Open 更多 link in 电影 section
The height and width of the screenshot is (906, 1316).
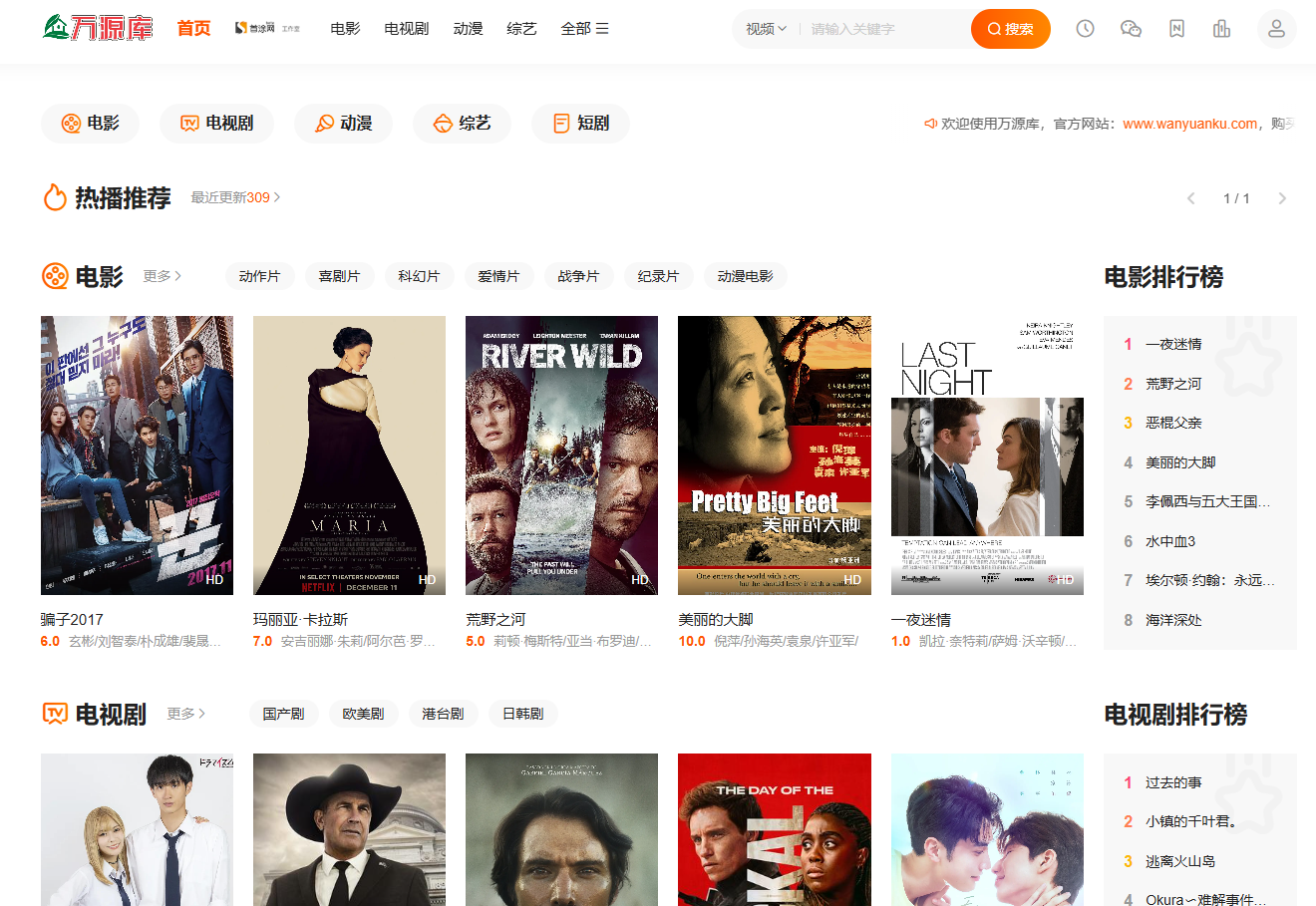click(x=162, y=276)
